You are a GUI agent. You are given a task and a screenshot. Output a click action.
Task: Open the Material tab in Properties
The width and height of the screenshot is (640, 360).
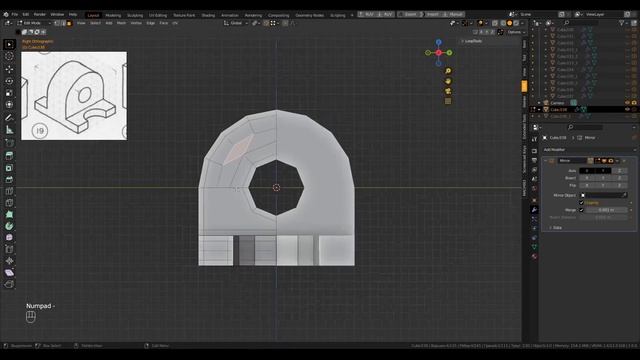[x=534, y=257]
